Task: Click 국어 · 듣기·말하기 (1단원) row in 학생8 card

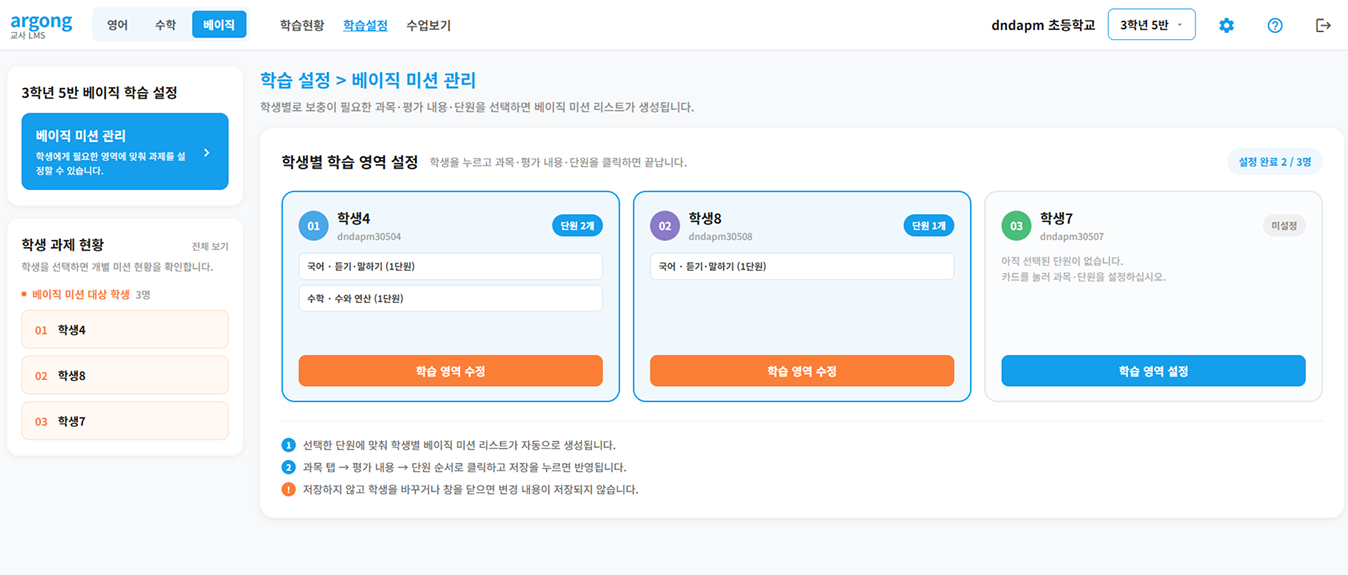Action: coord(802,266)
